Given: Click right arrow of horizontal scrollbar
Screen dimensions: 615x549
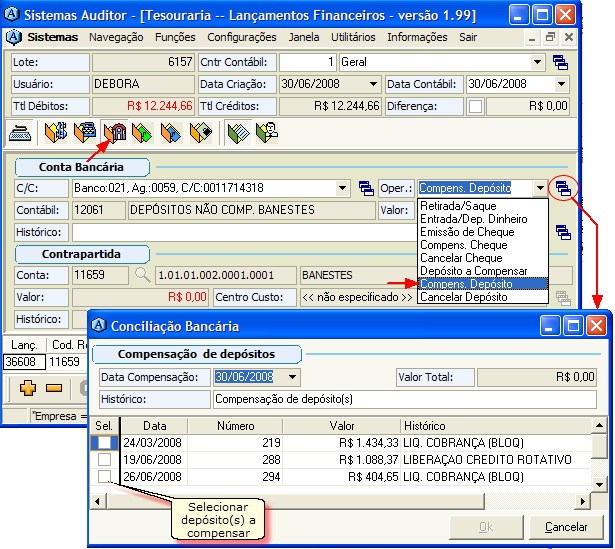Looking at the screenshot, I should [583, 501].
